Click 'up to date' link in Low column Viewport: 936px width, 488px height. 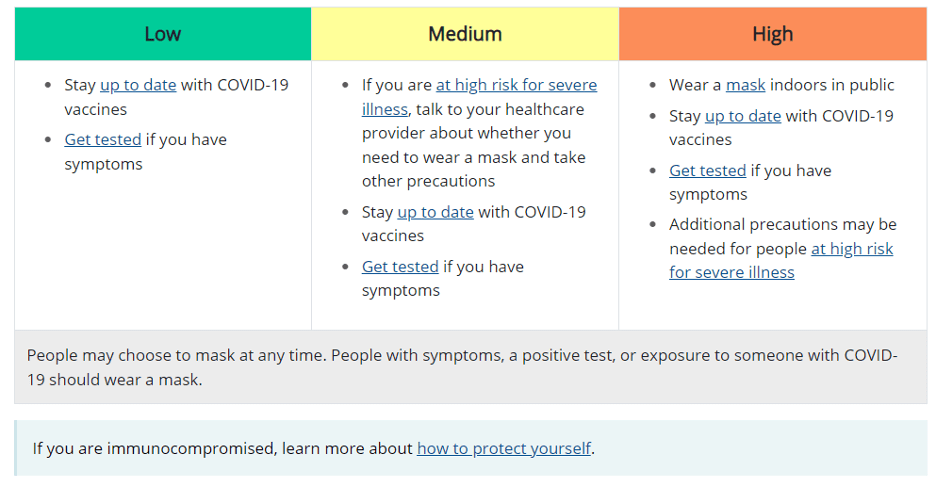pos(138,85)
